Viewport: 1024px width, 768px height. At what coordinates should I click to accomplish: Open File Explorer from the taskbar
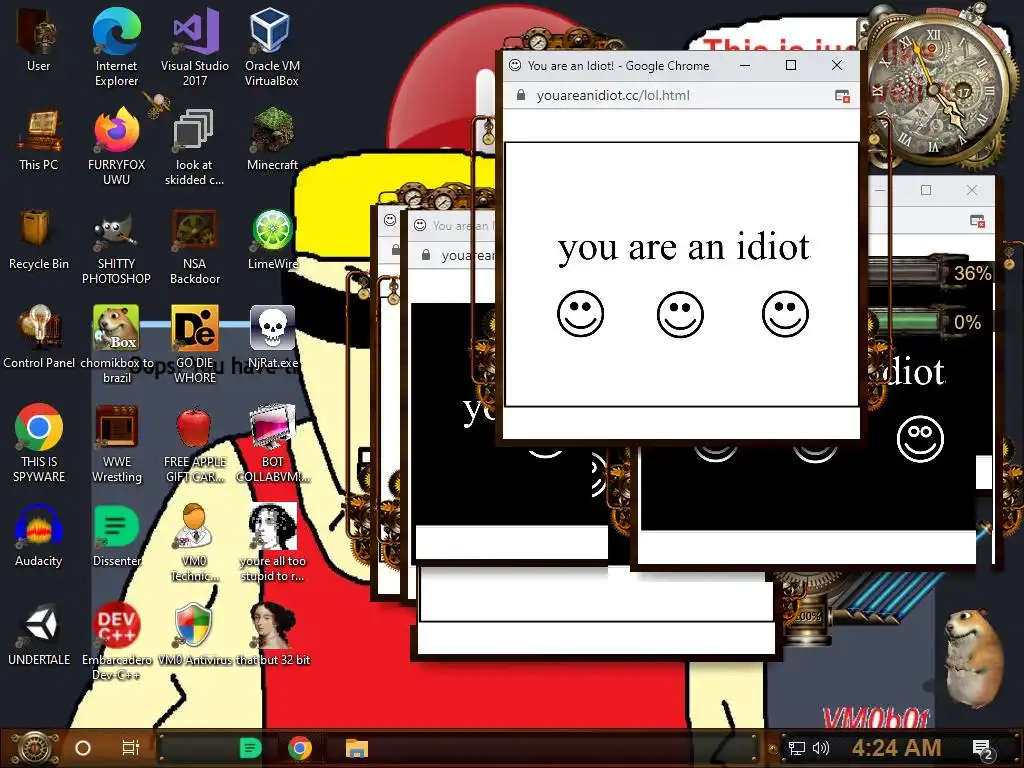click(x=357, y=748)
